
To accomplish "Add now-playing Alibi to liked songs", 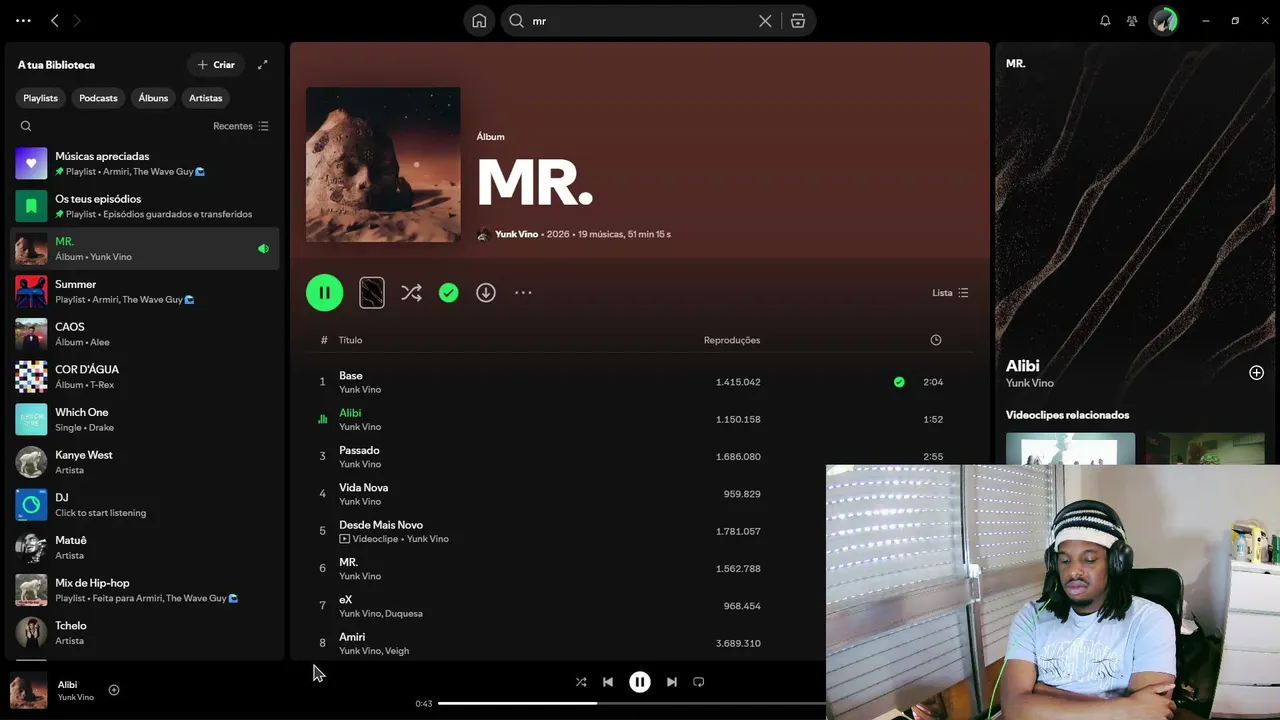I will coord(114,690).
